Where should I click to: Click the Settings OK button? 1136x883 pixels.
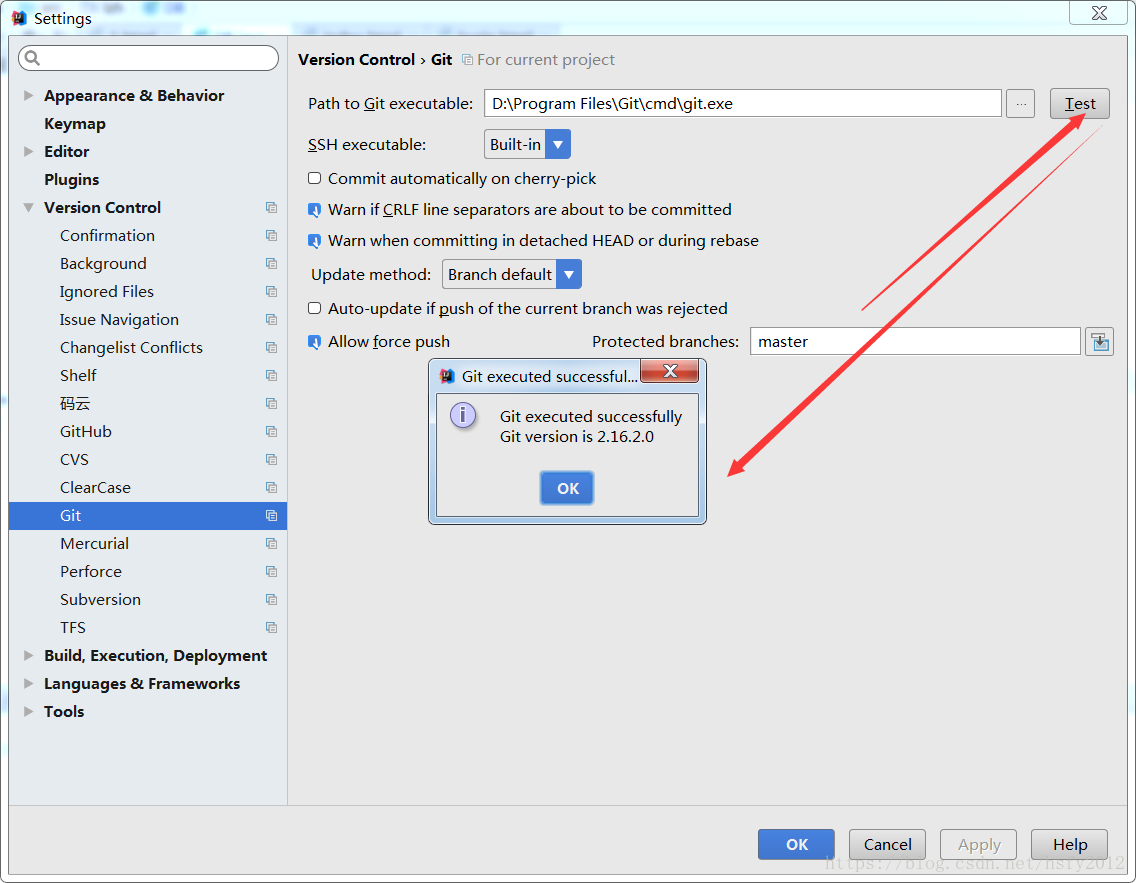[x=796, y=845]
